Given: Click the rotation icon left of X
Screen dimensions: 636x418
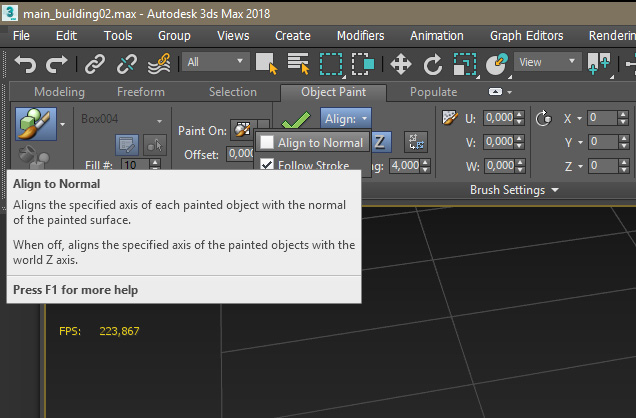Looking at the screenshot, I should click(x=544, y=118).
